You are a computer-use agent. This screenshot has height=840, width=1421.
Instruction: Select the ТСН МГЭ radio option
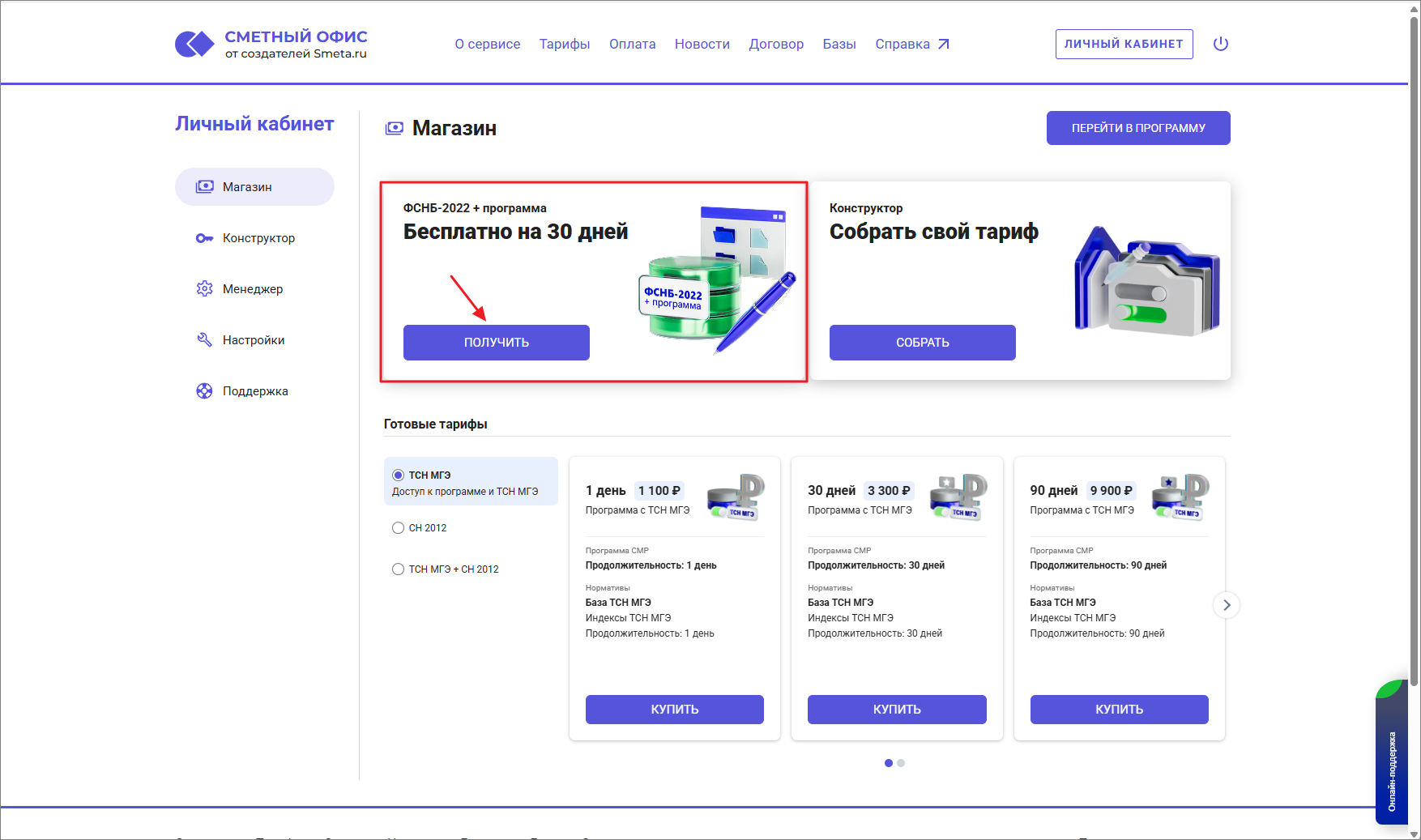pos(398,475)
